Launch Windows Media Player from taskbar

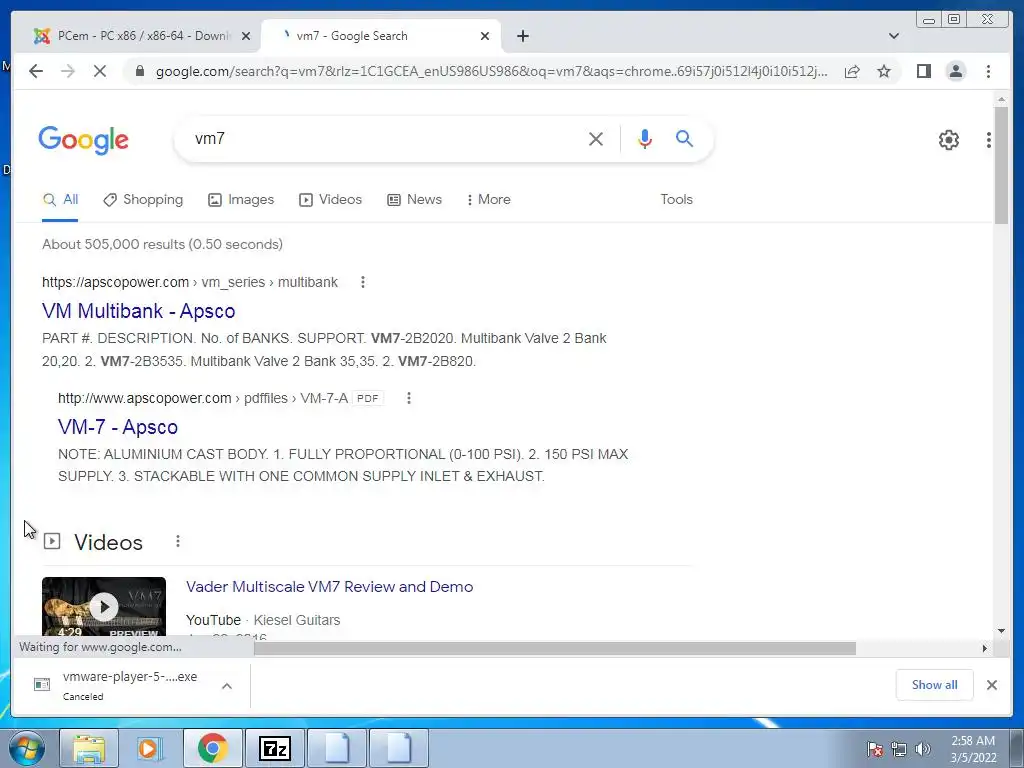150,748
